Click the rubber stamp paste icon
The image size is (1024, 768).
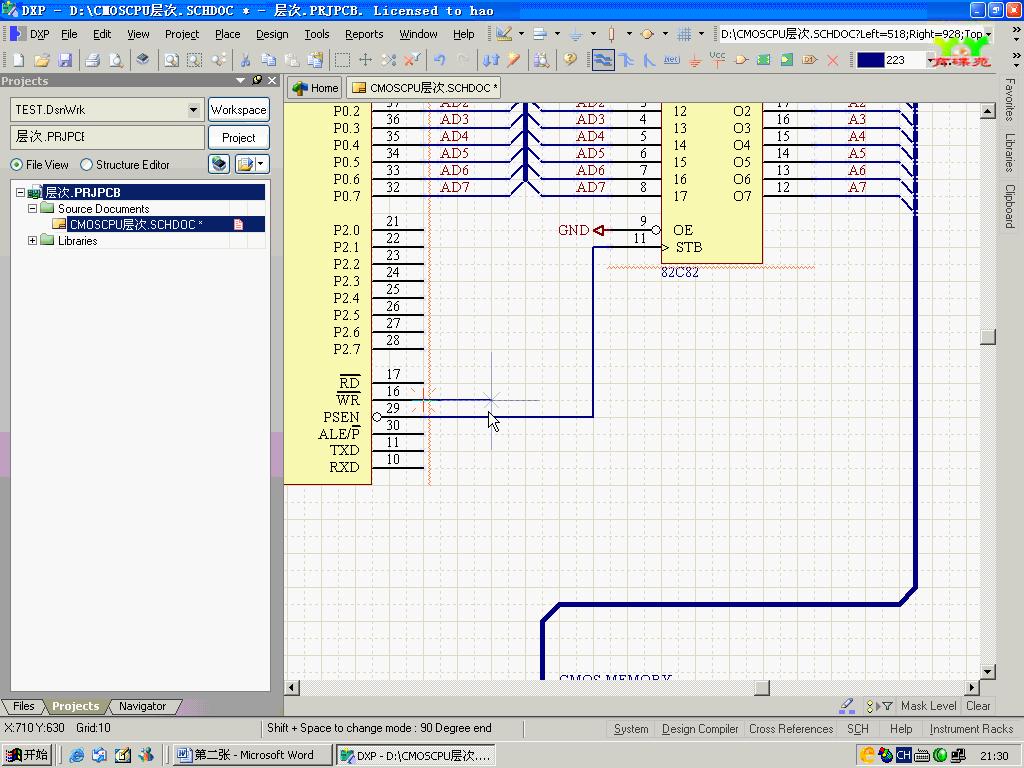315,60
